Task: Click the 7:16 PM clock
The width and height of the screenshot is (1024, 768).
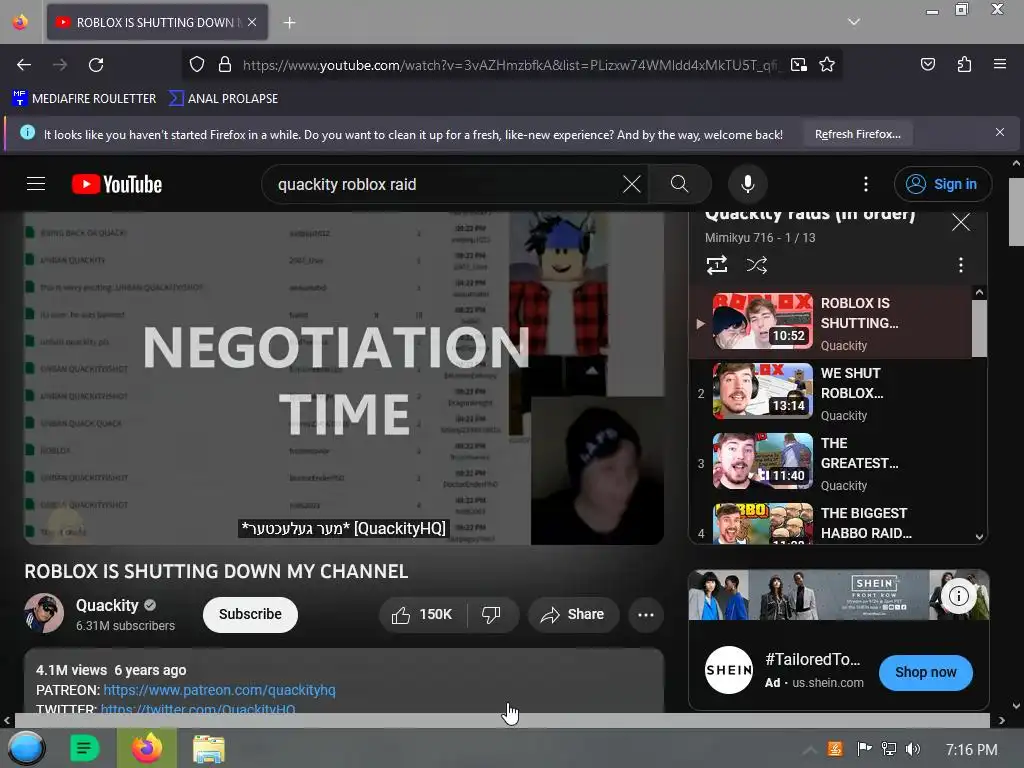Action: (x=971, y=749)
